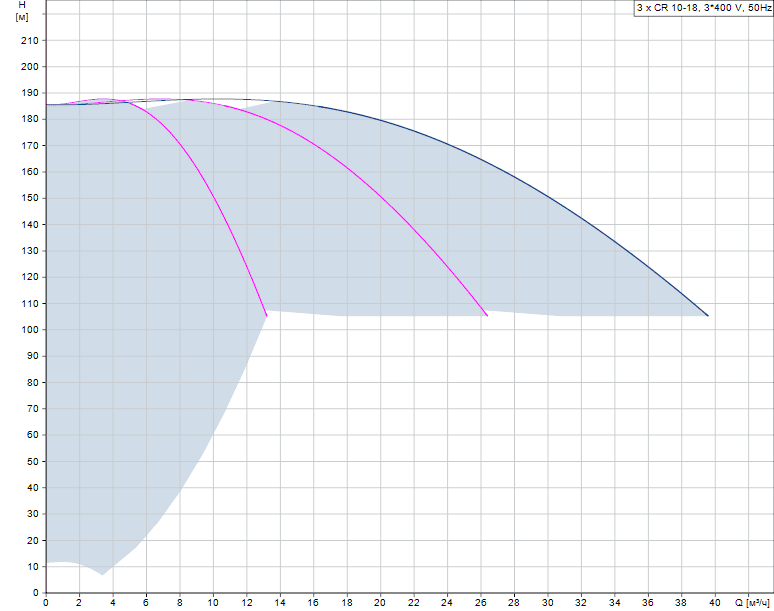Click the 6 value on the flow axis
Screen dimensions: 774x611
click(146, 603)
